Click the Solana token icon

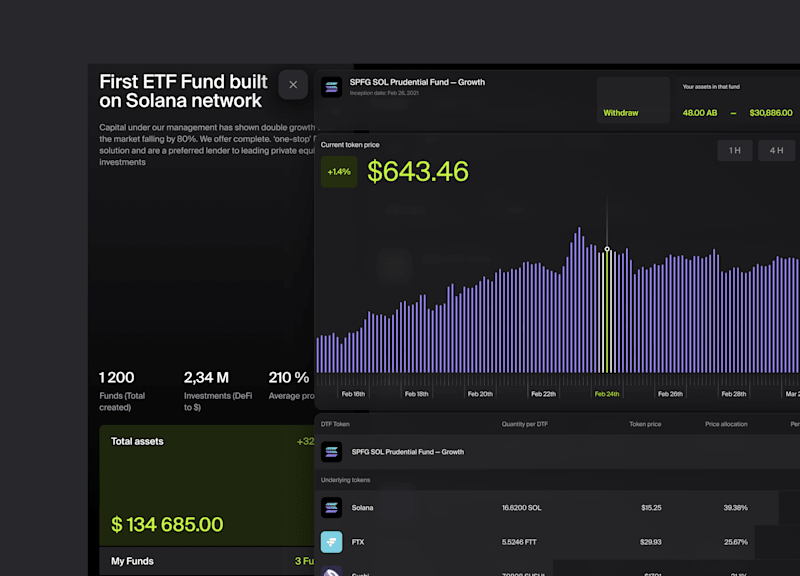[332, 508]
